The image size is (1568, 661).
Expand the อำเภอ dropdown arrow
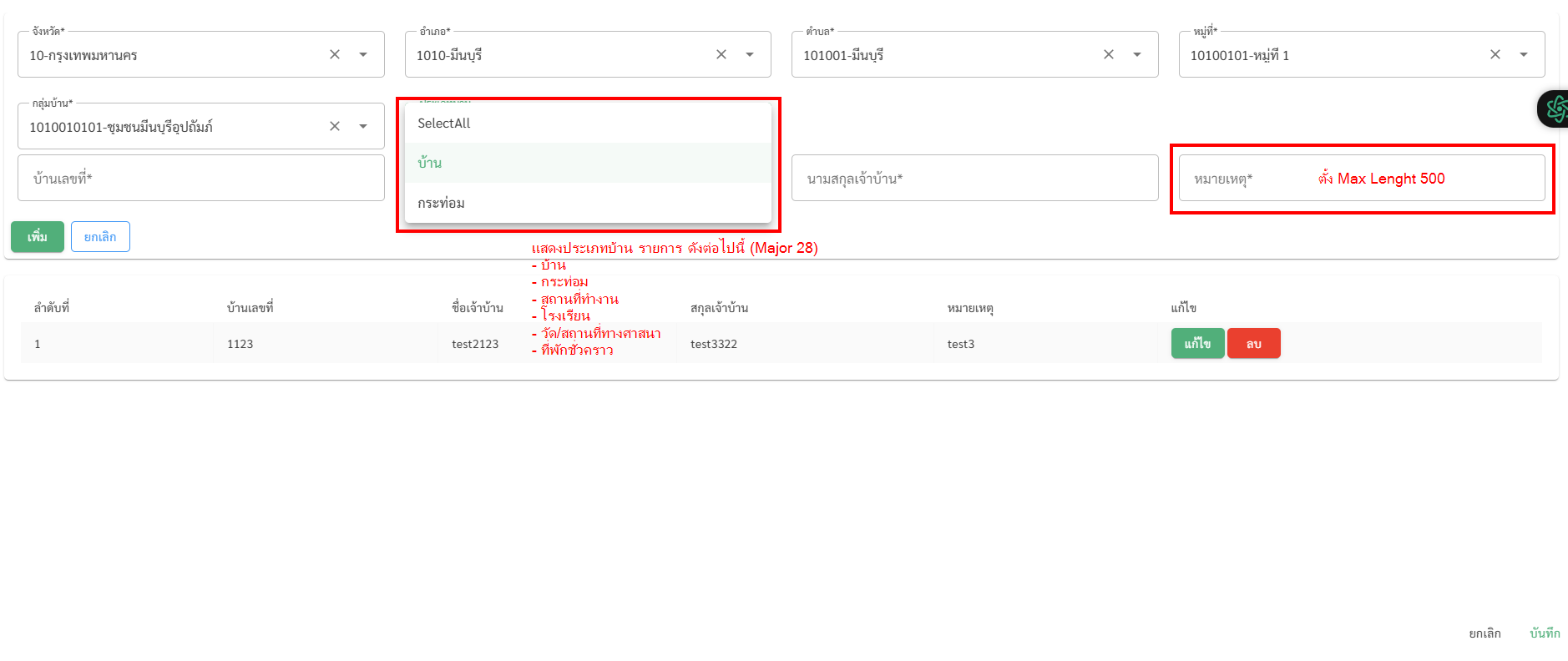(750, 54)
